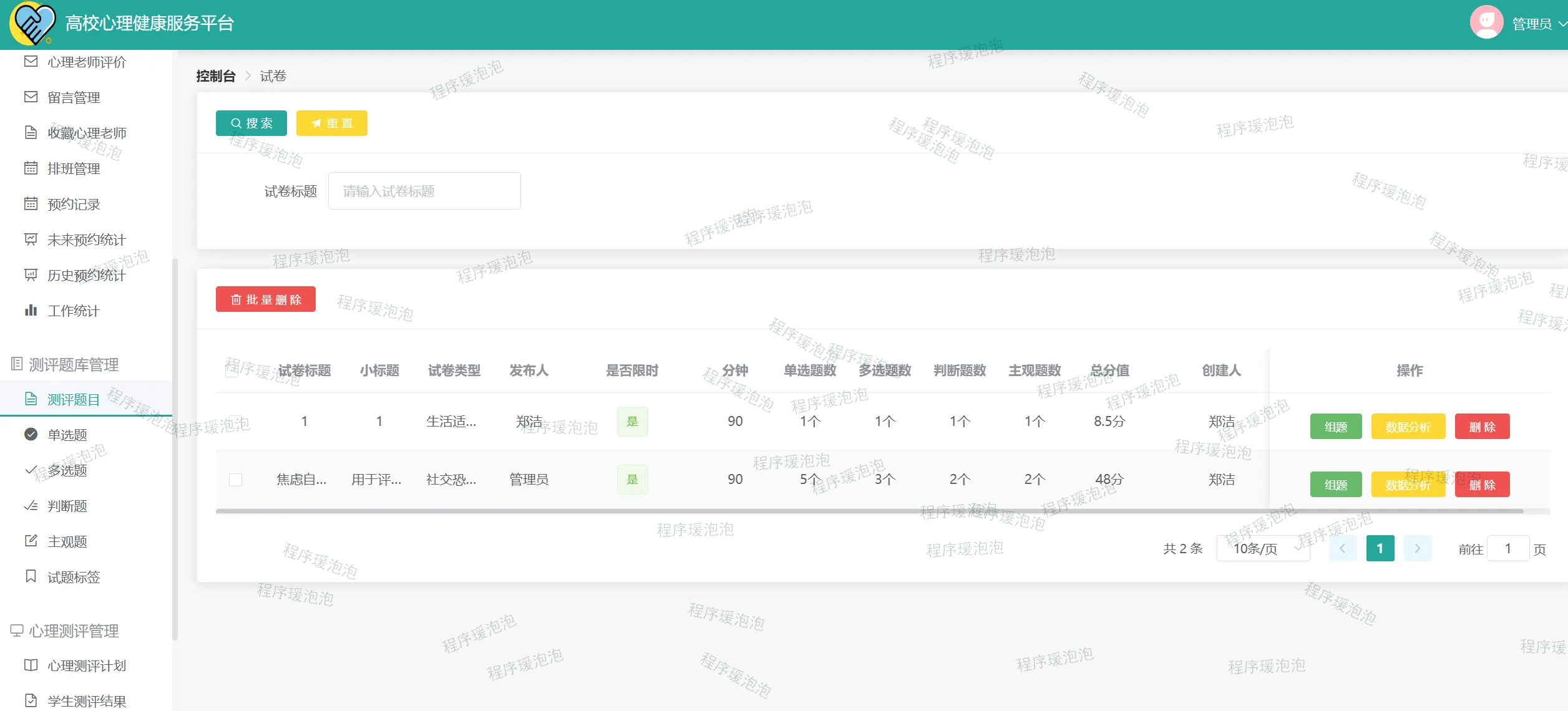Click the table horizontal scrollbar

pos(869,511)
